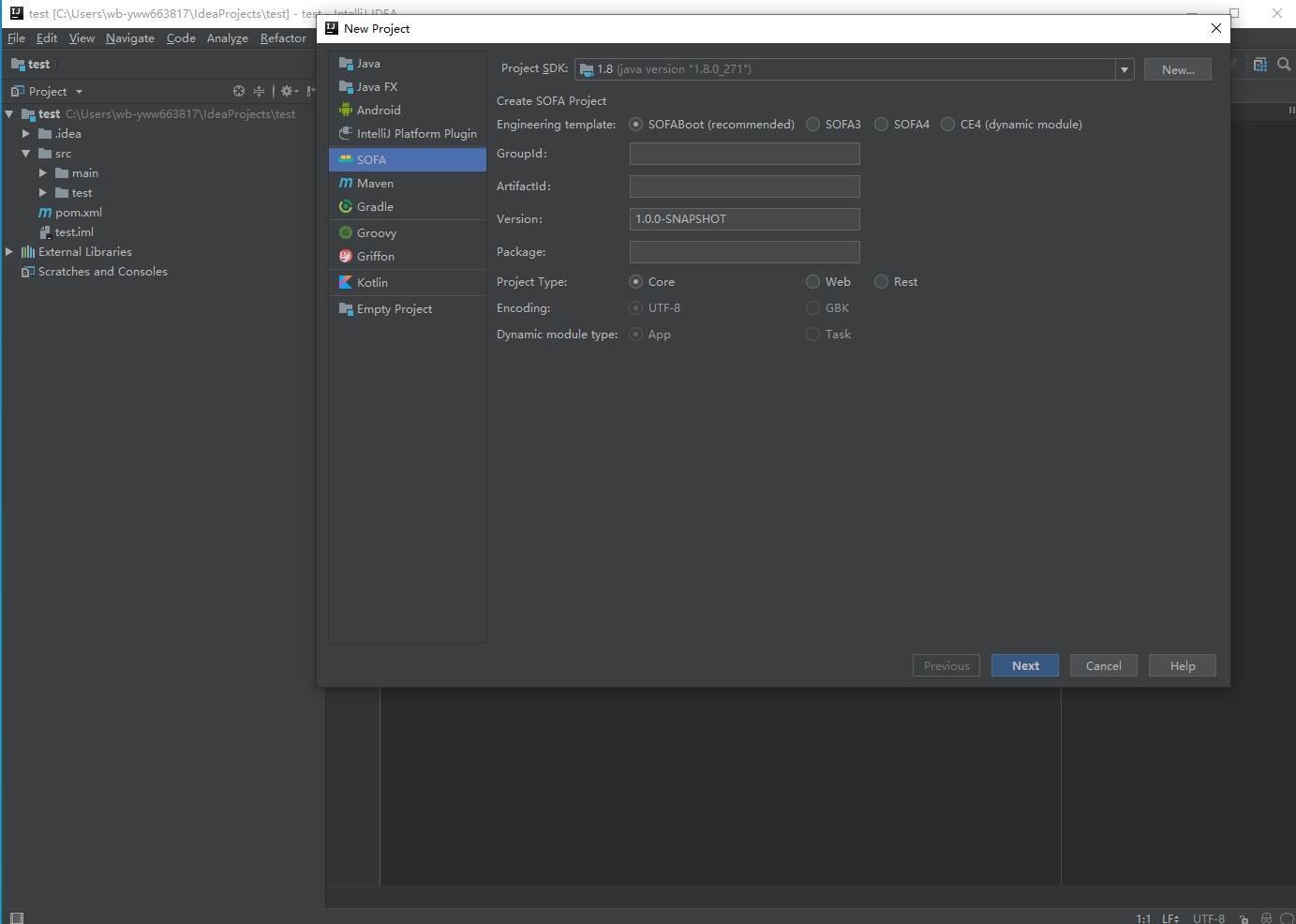Click Version field with 1.0.0-SNAPSHOT
The height and width of the screenshot is (924, 1296).
point(745,219)
